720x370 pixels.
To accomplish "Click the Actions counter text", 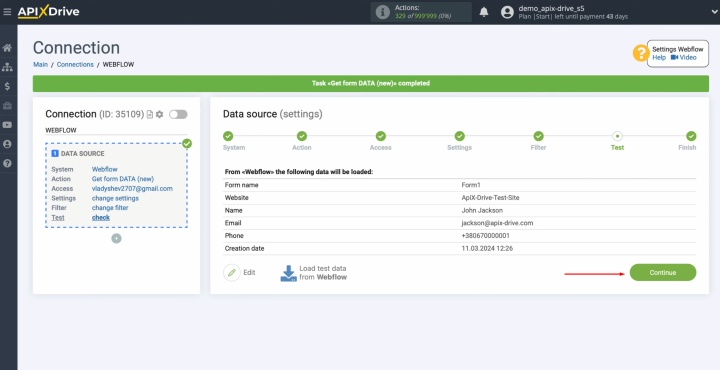I will [x=422, y=12].
